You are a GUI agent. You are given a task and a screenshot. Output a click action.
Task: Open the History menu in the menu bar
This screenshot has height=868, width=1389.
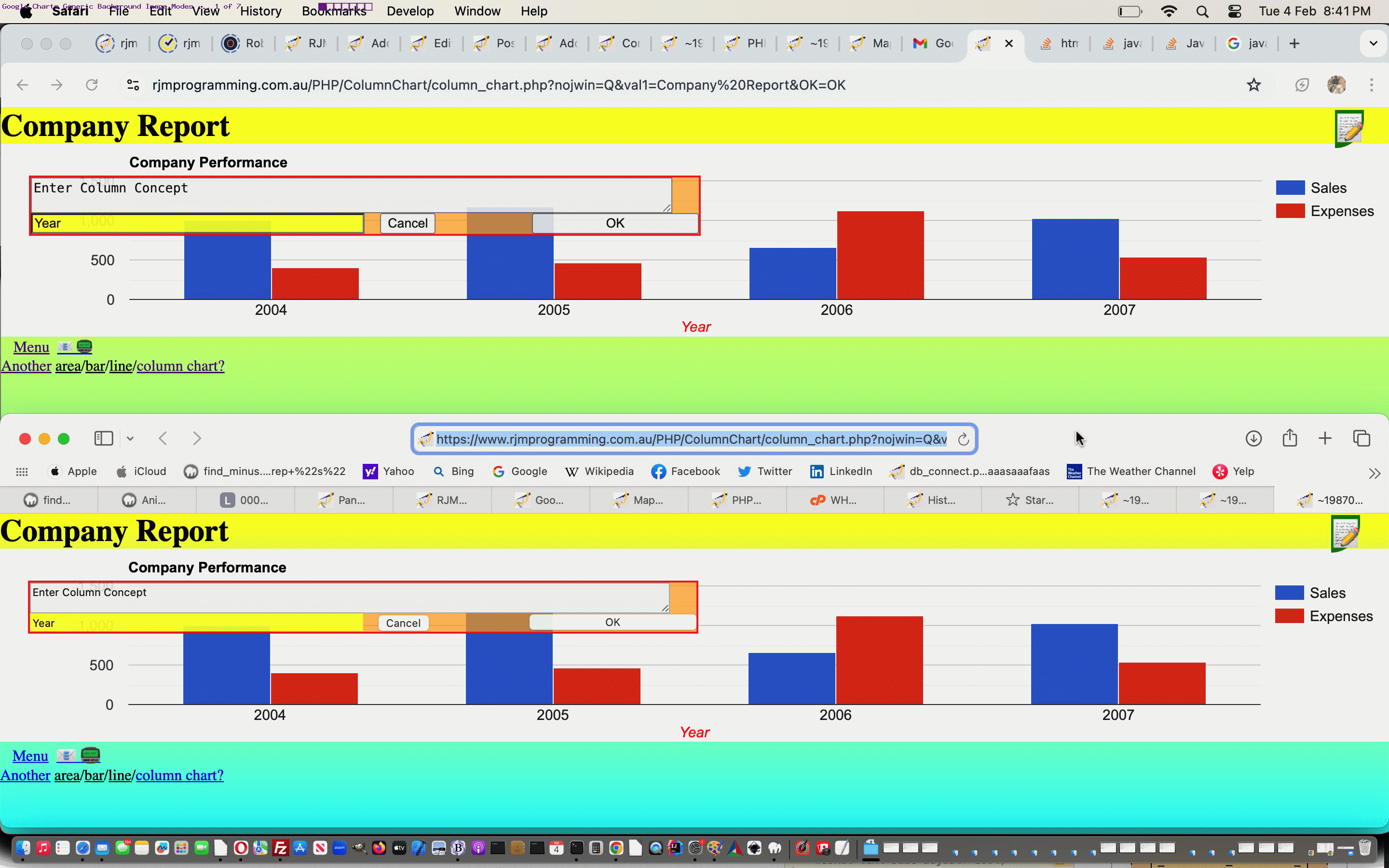pos(260,11)
